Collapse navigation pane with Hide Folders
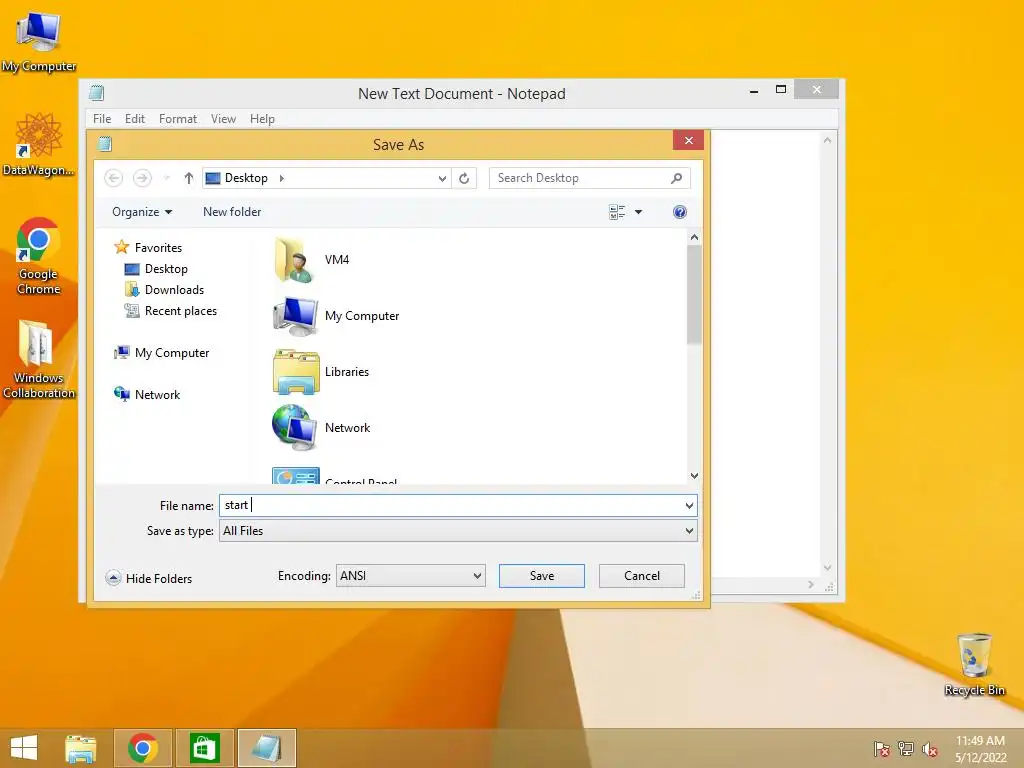 click(149, 578)
